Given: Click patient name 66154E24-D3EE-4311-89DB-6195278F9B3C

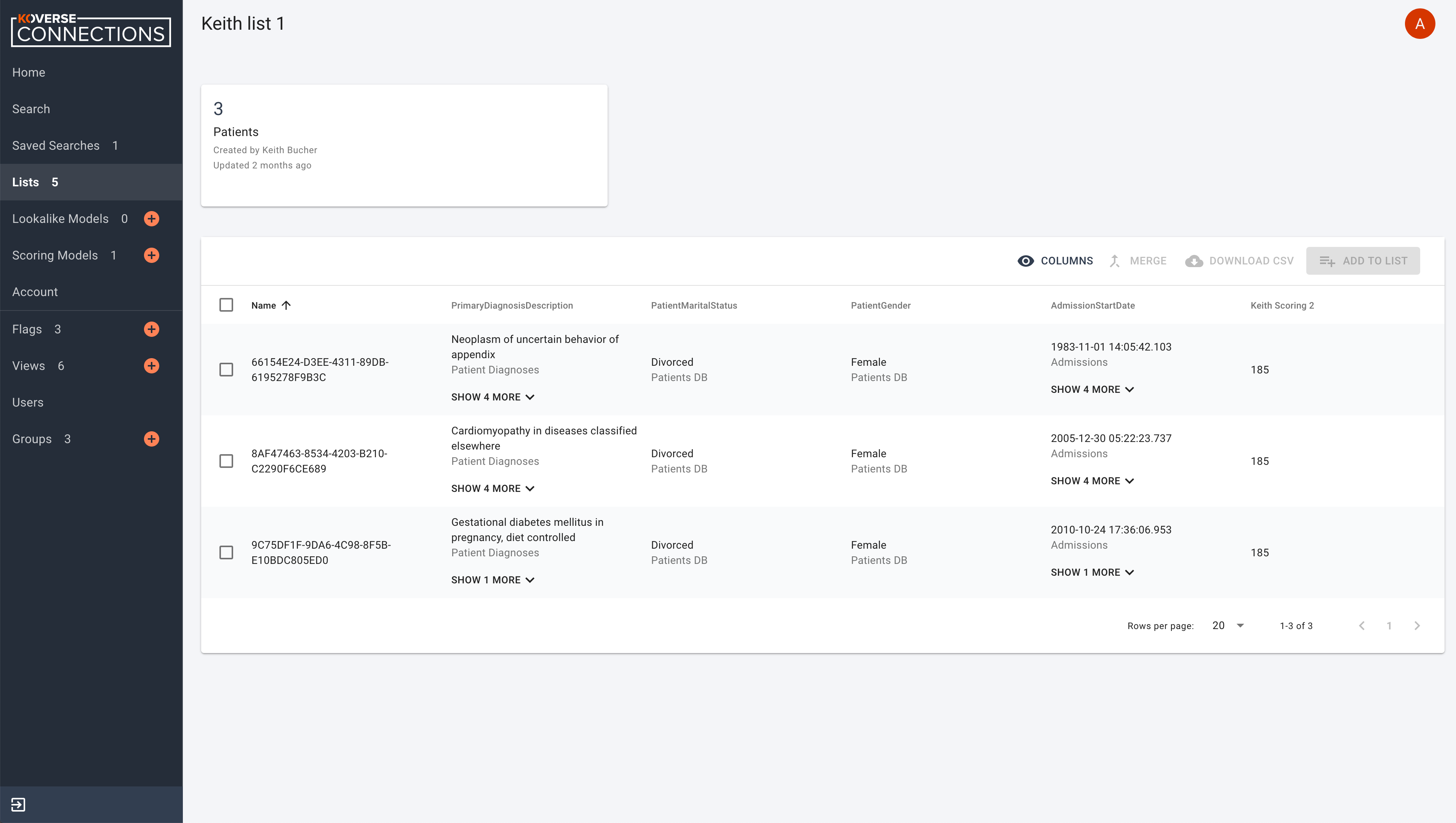Looking at the screenshot, I should (x=320, y=370).
